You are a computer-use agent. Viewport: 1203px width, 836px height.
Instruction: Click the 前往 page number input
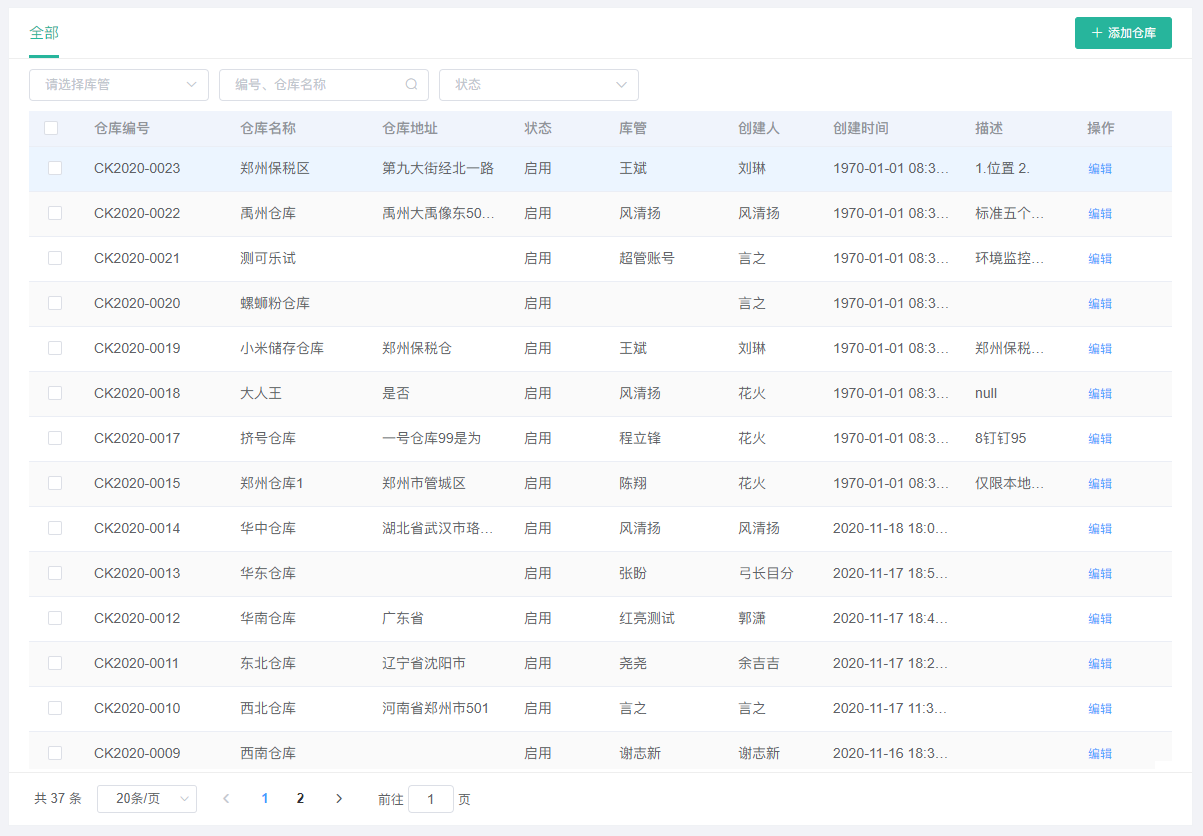[431, 799]
